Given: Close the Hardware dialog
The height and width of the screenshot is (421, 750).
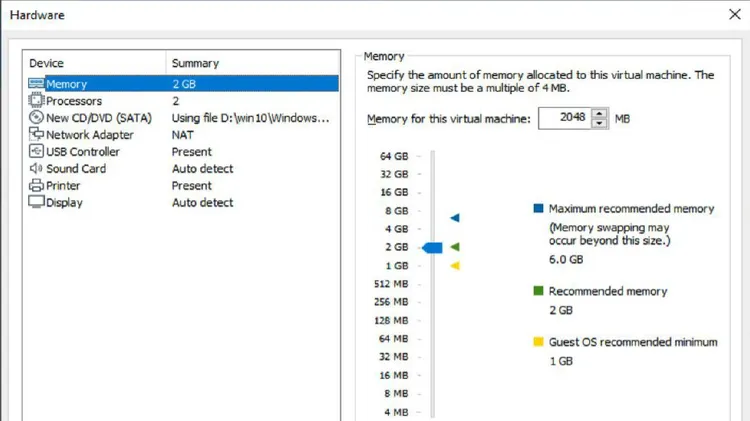Looking at the screenshot, I should coord(735,14).
